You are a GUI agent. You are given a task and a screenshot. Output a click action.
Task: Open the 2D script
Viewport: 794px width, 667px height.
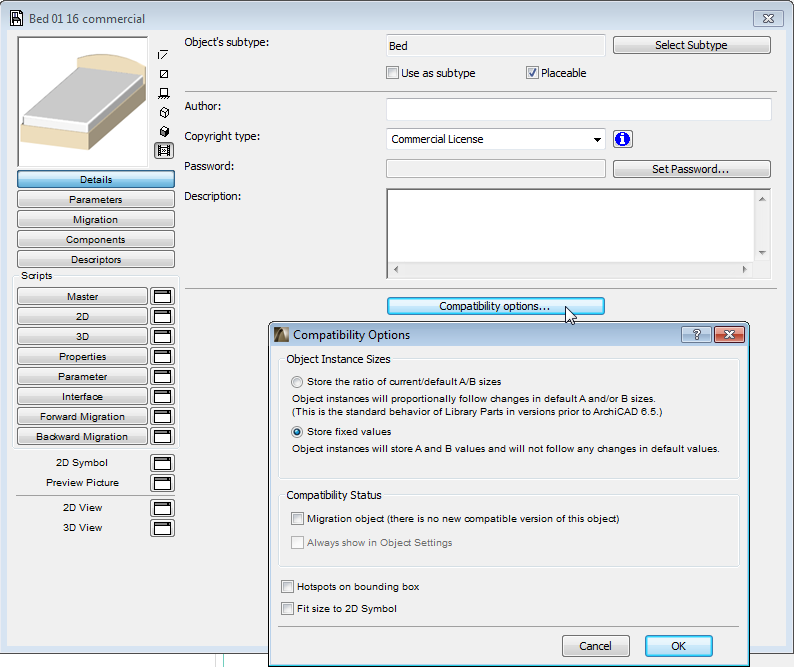point(83,317)
